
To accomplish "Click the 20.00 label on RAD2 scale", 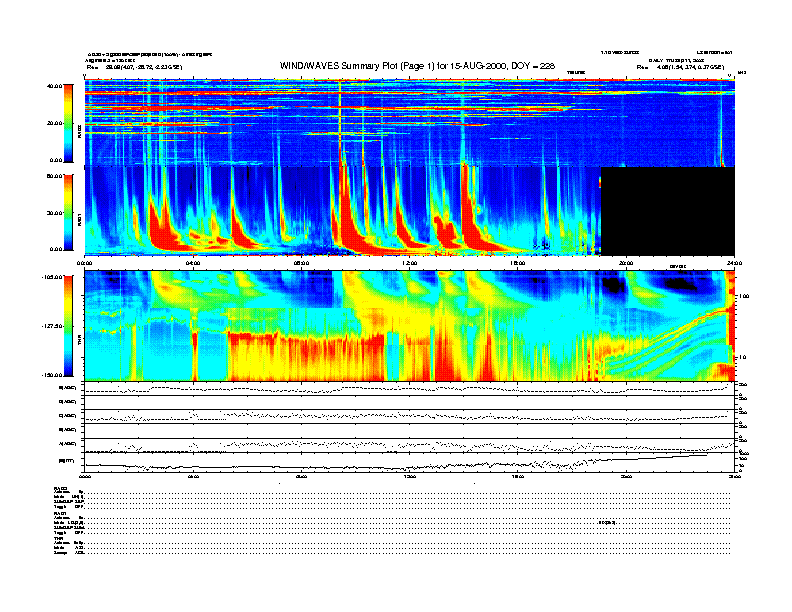I will coord(55,123).
